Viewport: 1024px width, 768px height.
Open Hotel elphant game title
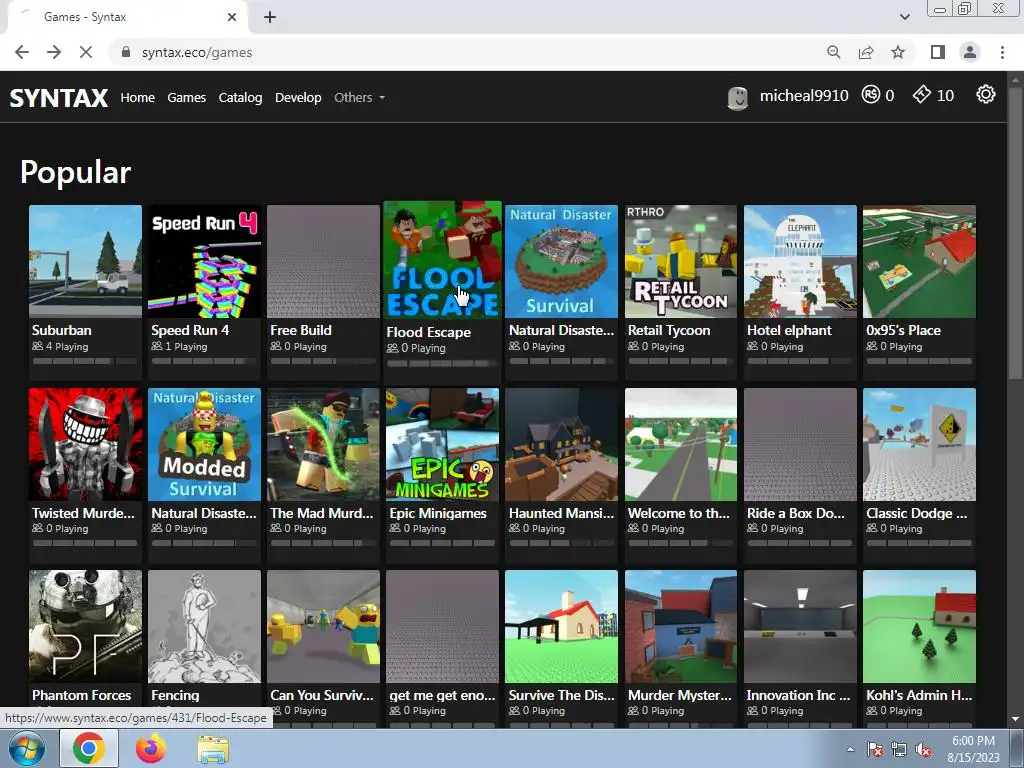point(789,330)
